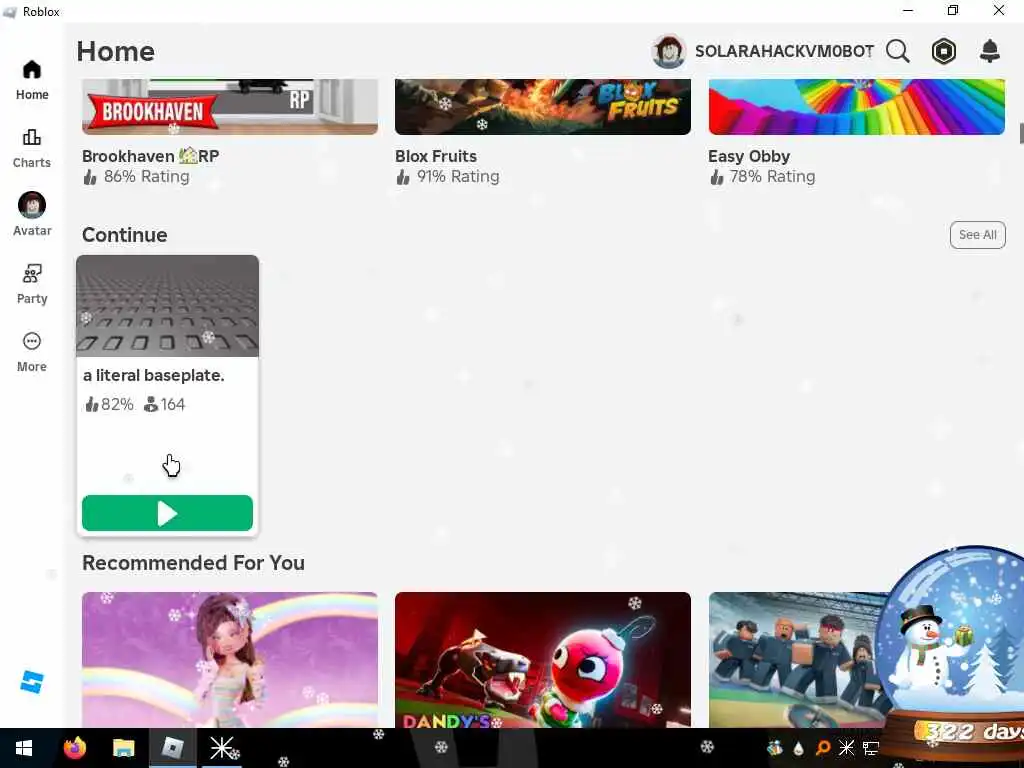Click the snowflake app in taskbar
This screenshot has width=1024, height=768.
coord(221,748)
